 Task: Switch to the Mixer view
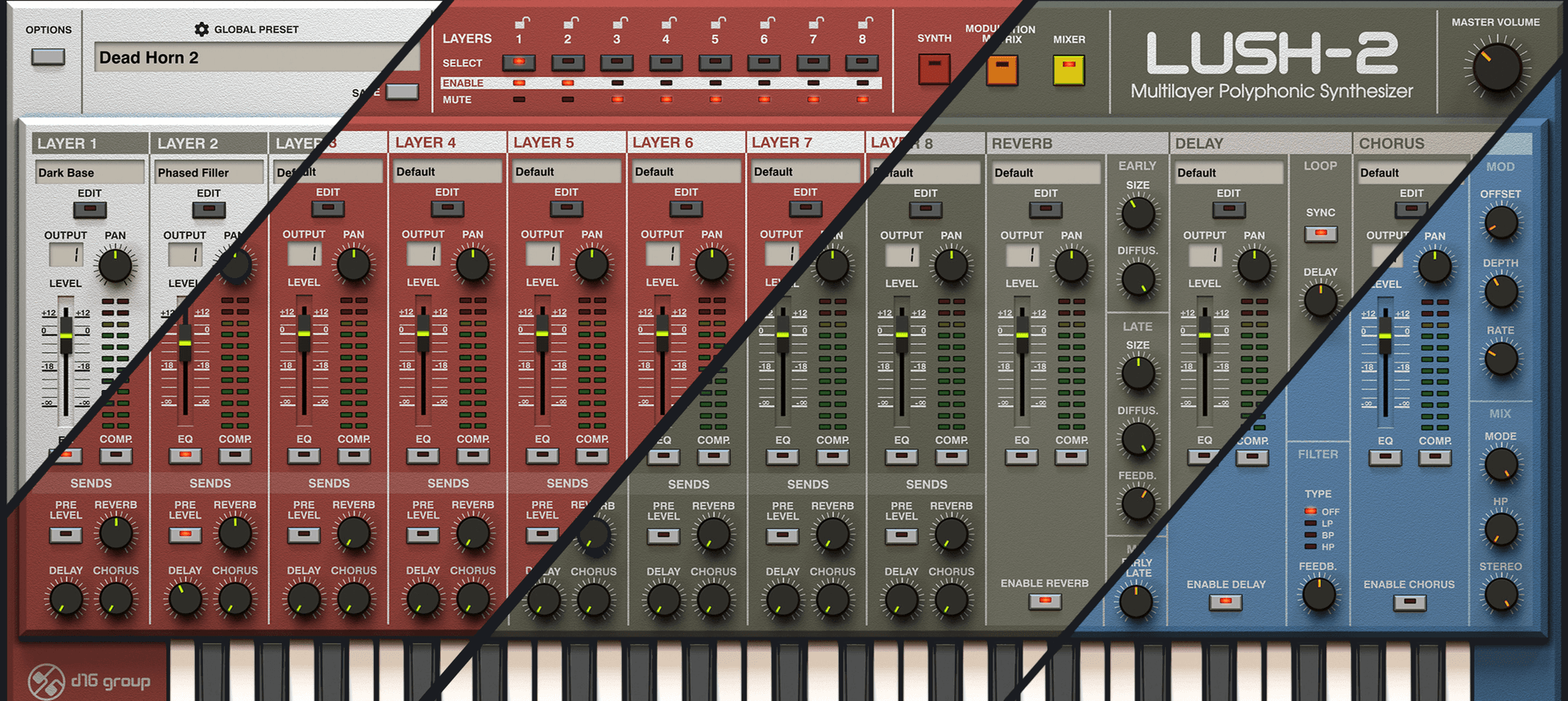click(1069, 69)
